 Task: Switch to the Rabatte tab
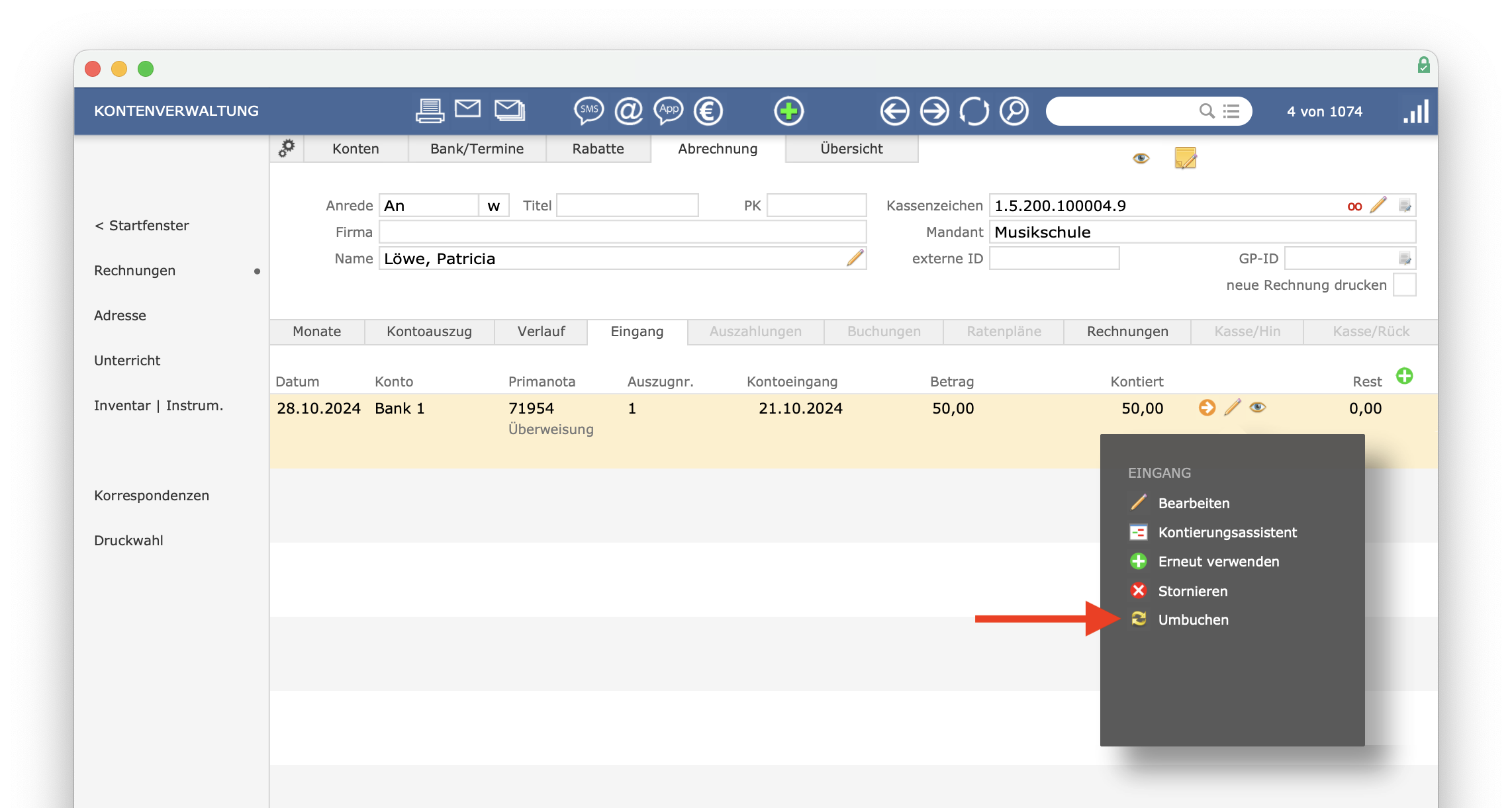[598, 148]
